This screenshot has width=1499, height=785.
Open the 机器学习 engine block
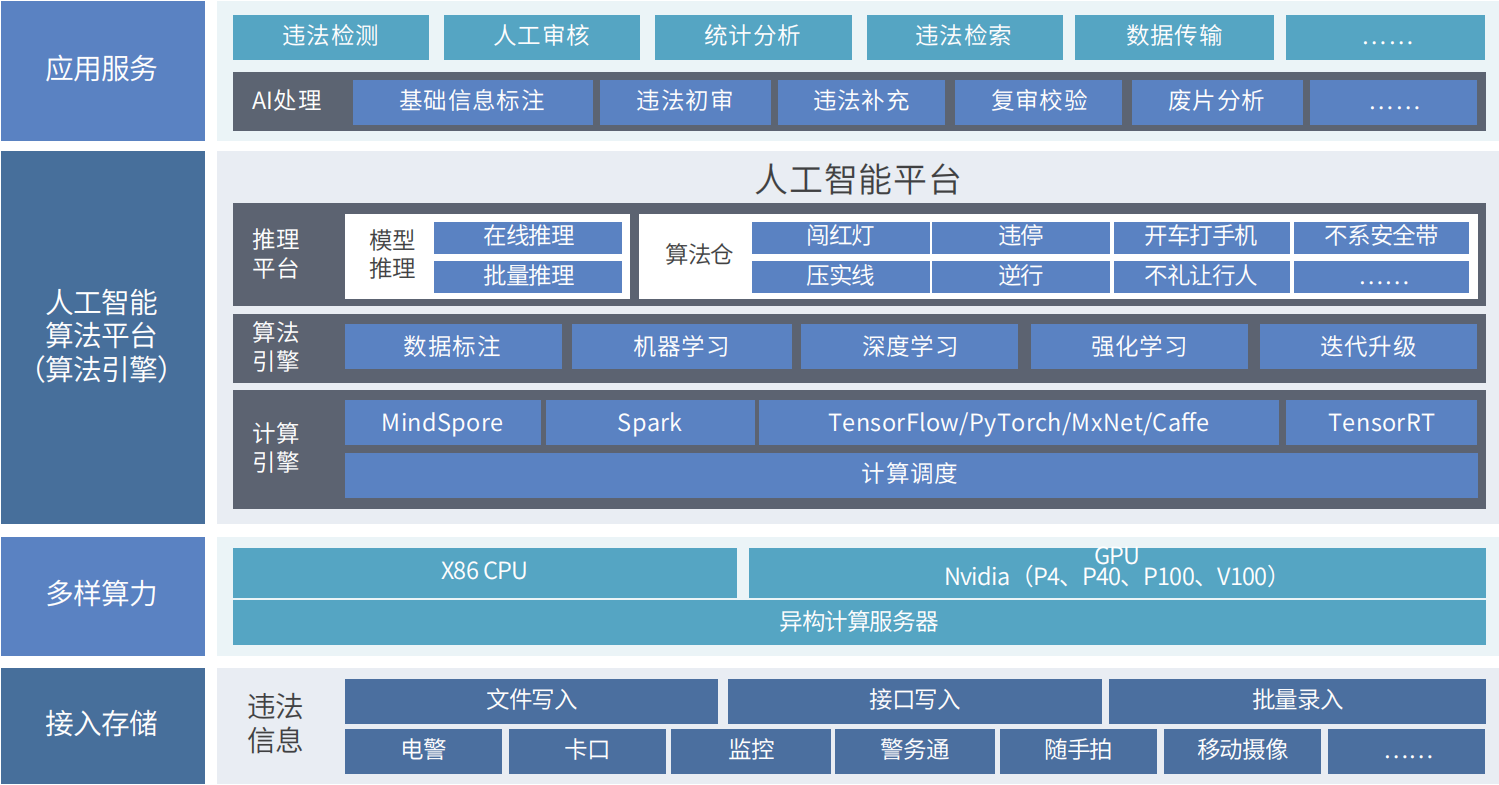(681, 346)
